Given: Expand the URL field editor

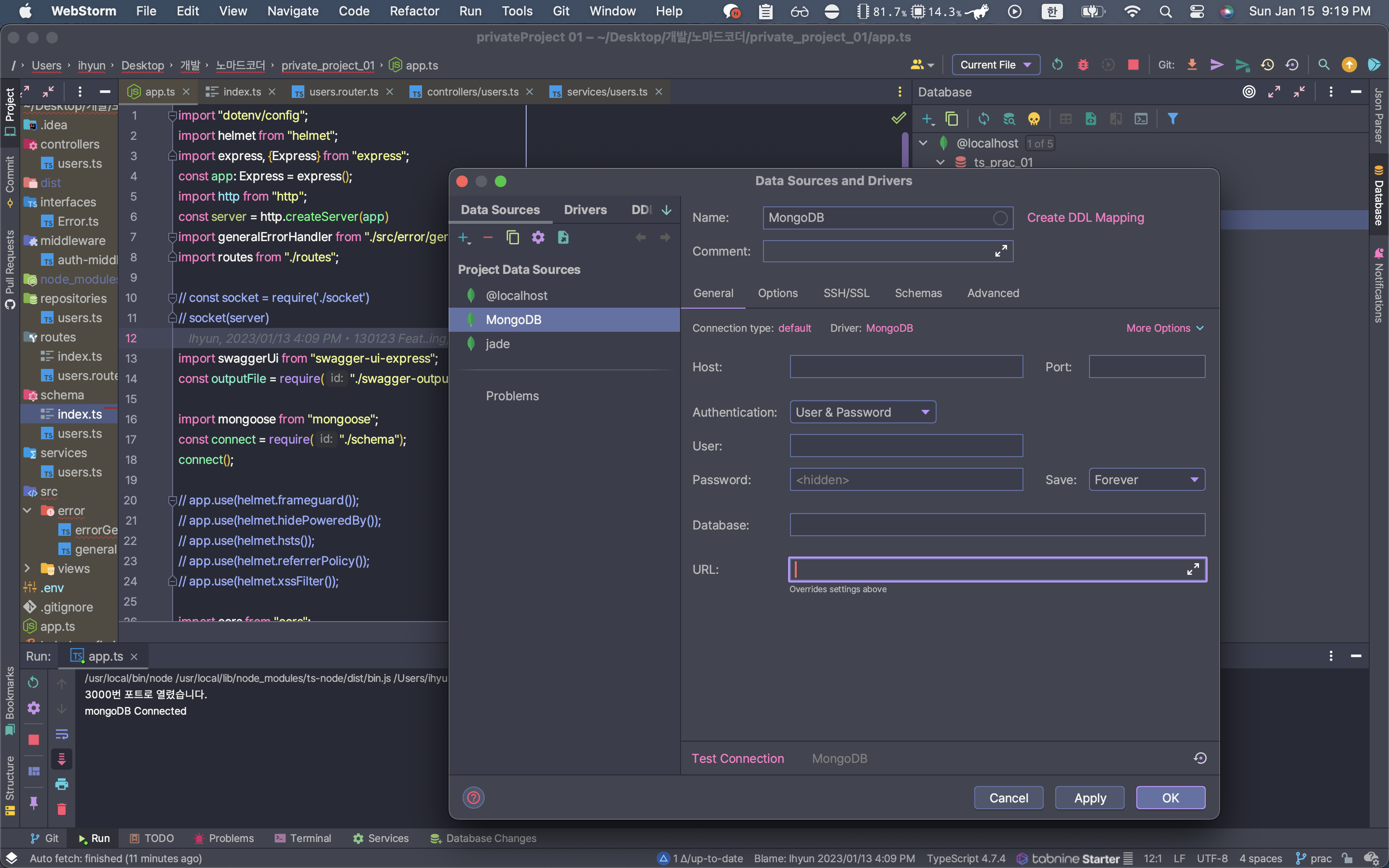Looking at the screenshot, I should pos(1193,569).
